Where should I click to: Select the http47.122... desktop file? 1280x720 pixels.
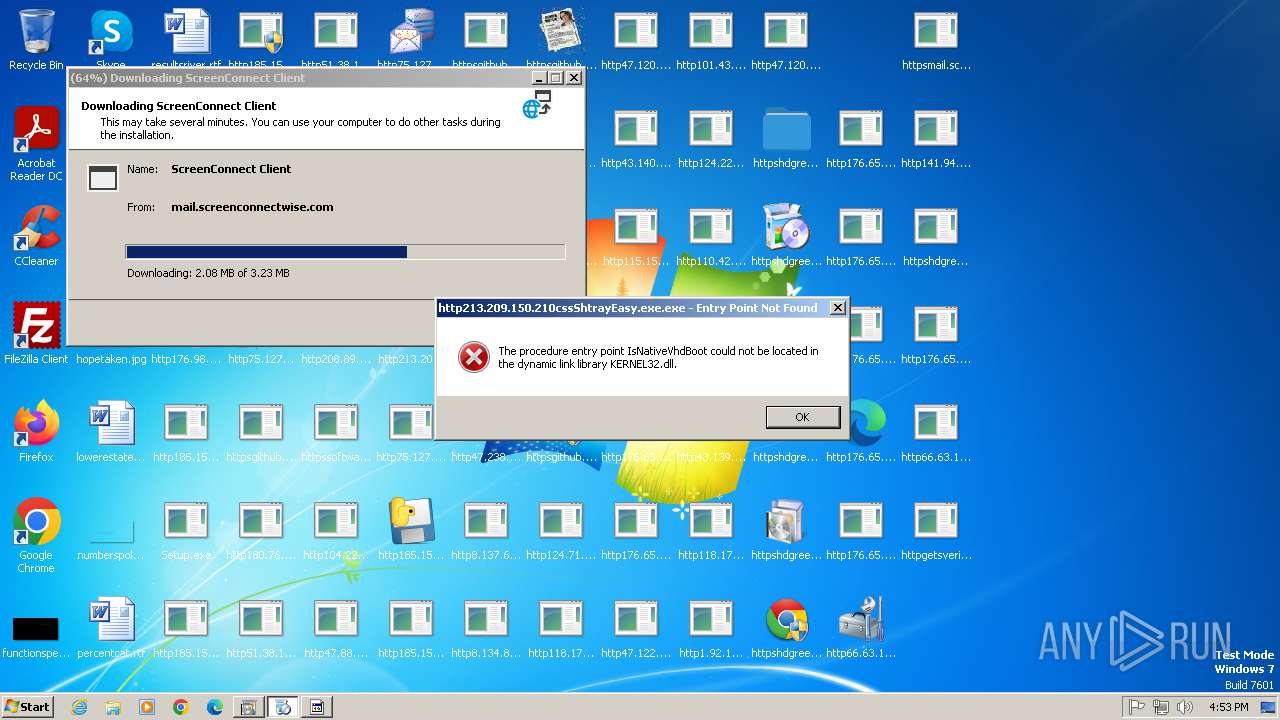point(636,628)
